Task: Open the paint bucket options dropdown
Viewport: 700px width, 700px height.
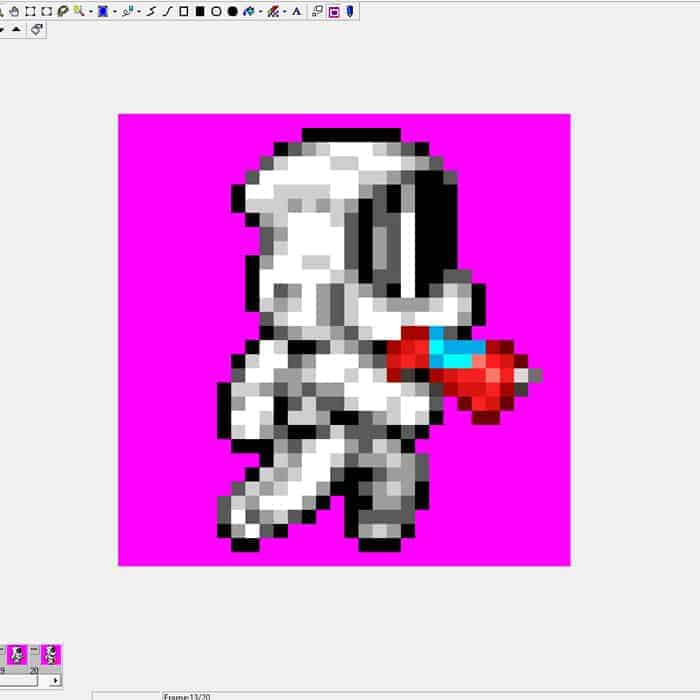Action: click(x=260, y=12)
